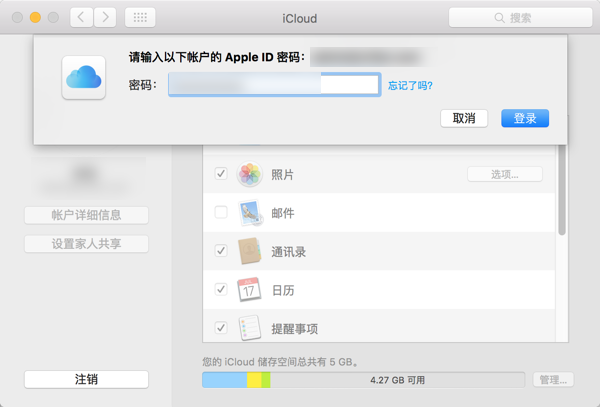Toggle the 日历 checkbox
The width and height of the screenshot is (600, 407).
(221, 290)
